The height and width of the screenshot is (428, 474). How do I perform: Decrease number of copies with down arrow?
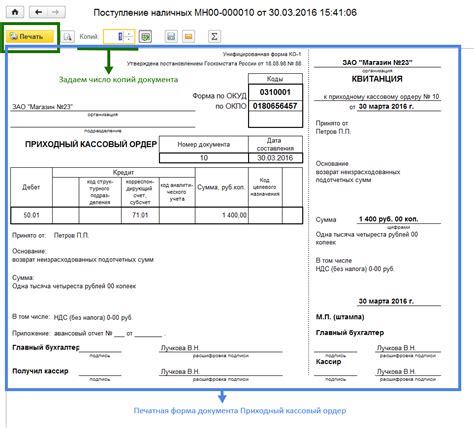(129, 40)
